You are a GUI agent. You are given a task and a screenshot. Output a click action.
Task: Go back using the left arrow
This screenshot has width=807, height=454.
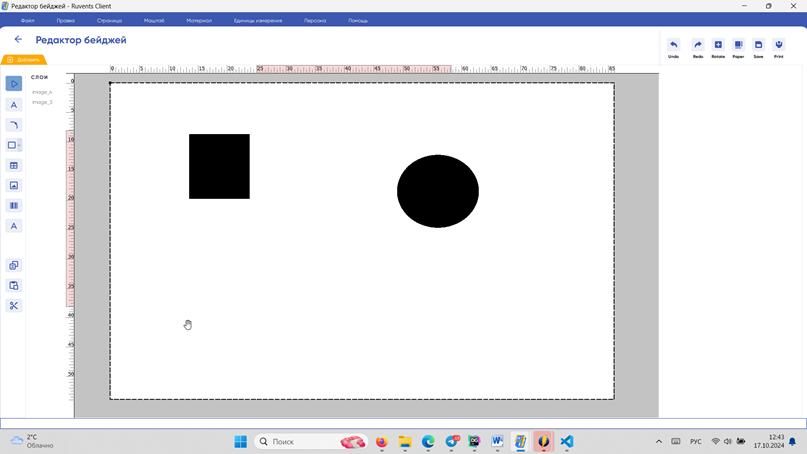[x=18, y=40]
